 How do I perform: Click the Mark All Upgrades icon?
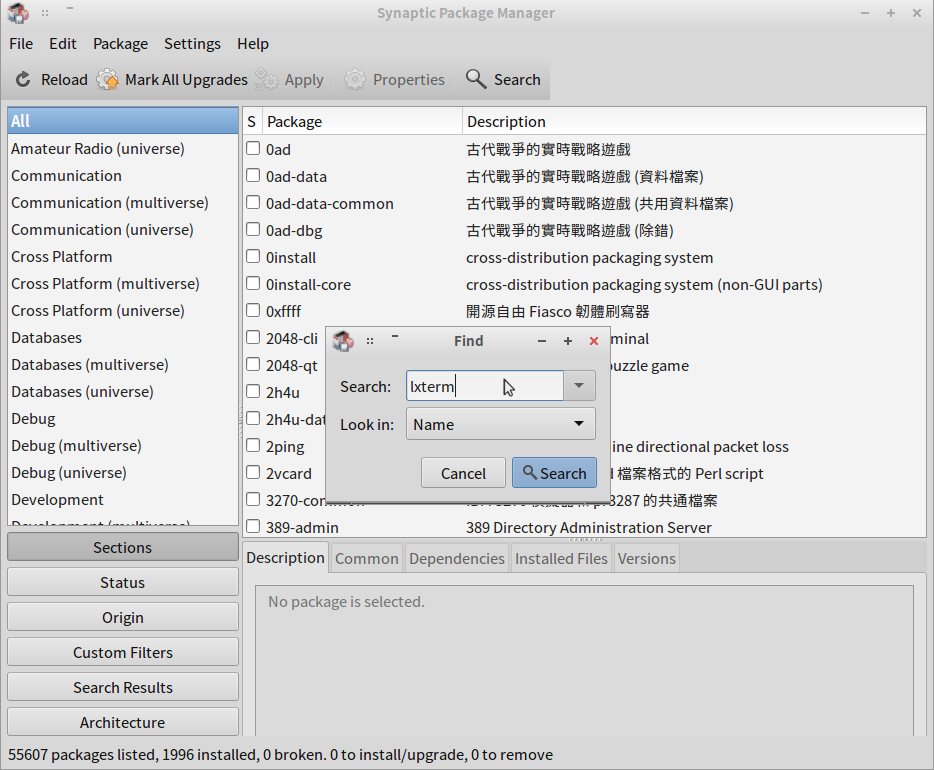[108, 79]
